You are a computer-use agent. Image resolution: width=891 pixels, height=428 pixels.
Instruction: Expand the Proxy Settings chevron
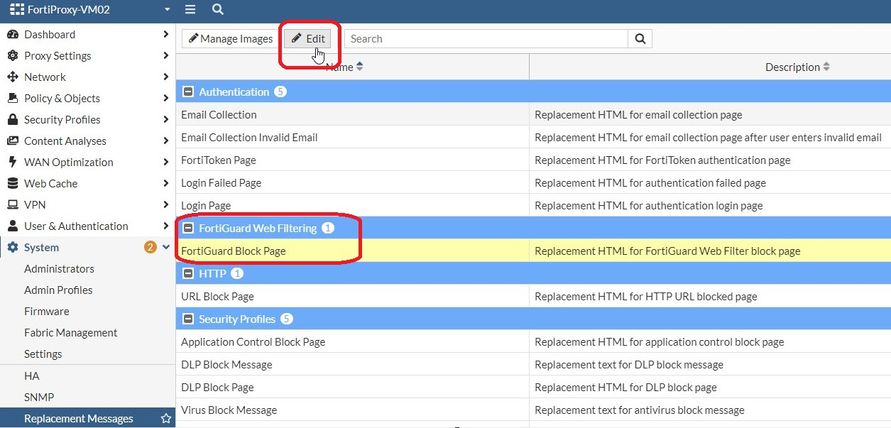tap(165, 55)
